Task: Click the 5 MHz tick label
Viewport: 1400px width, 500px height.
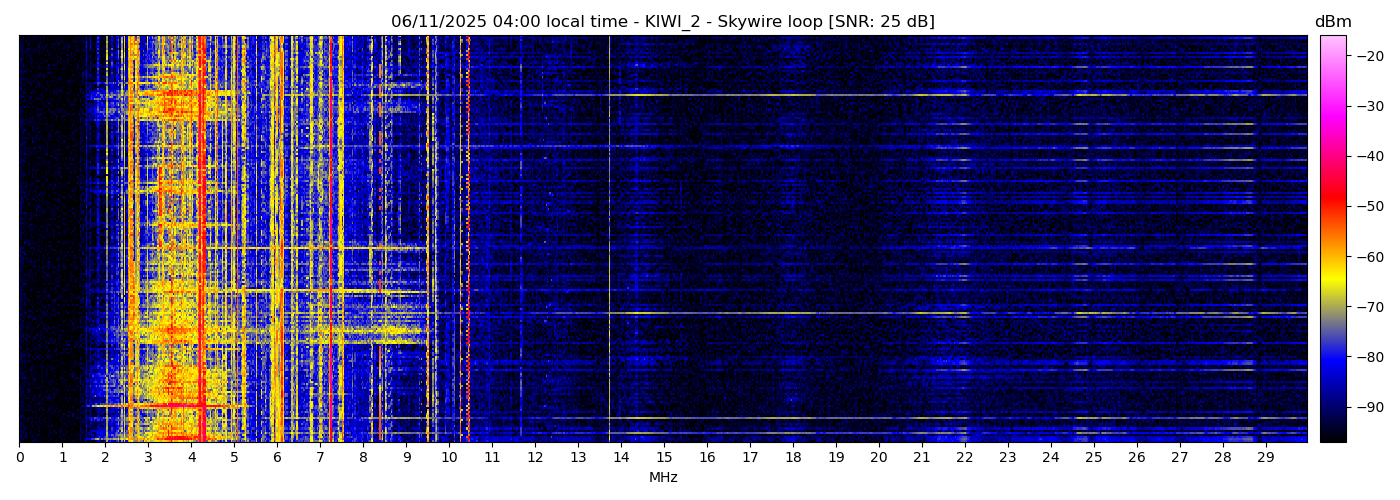Action: tap(234, 457)
